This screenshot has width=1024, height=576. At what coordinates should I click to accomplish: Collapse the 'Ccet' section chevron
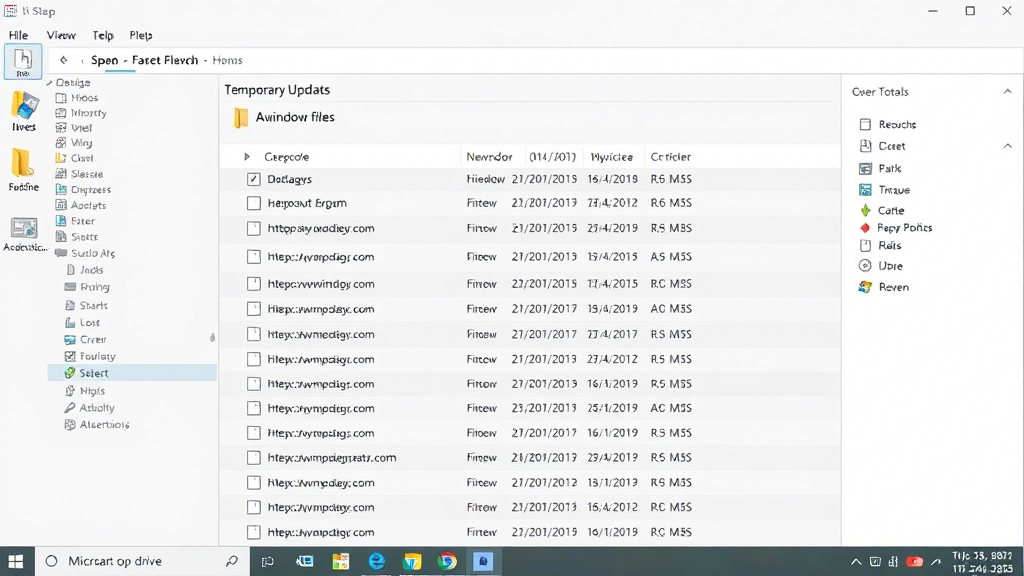click(x=1008, y=146)
